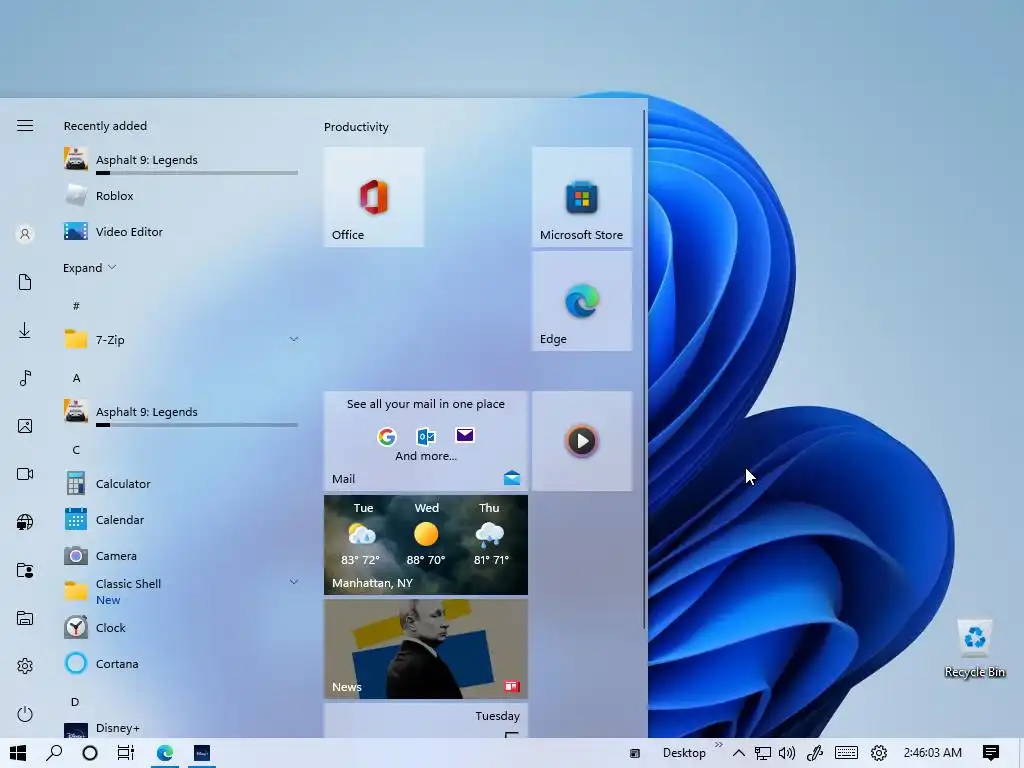1024x768 pixels.
Task: Click the Windows Start button
Action: 18,753
